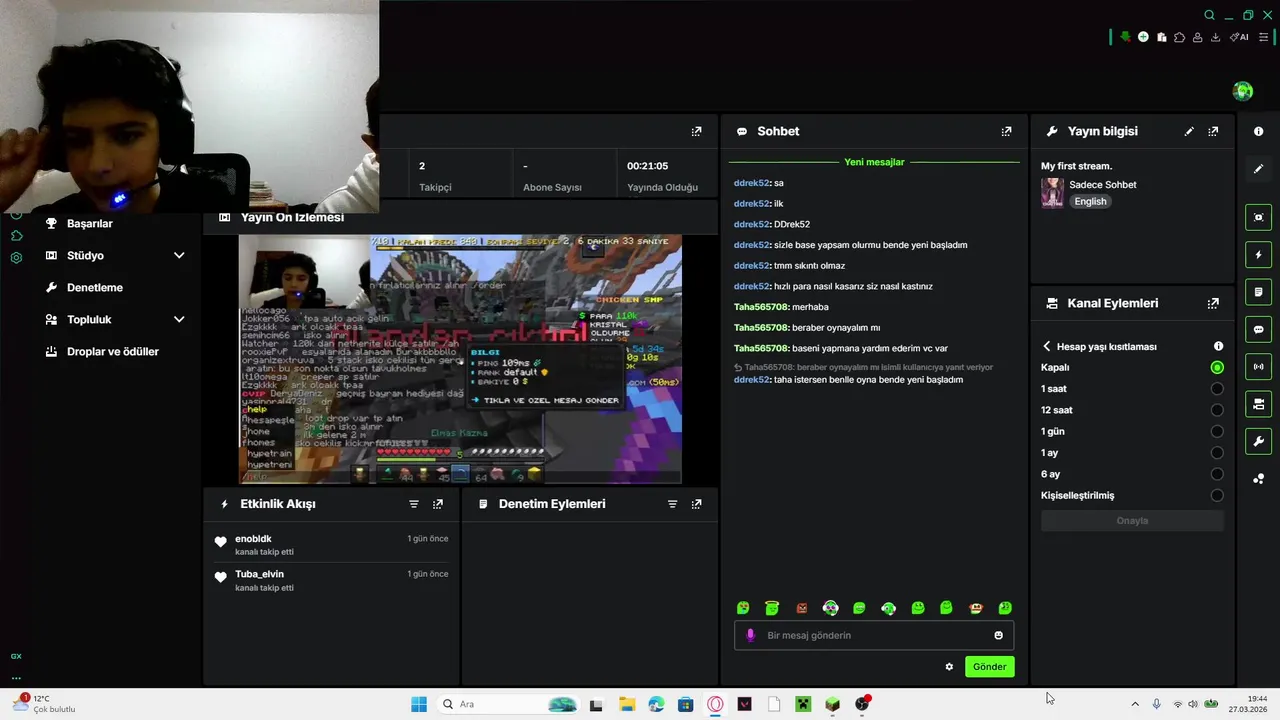The width and height of the screenshot is (1280, 720).
Task: Click the 00:21:05 stream uptime value
Action: tap(647, 166)
